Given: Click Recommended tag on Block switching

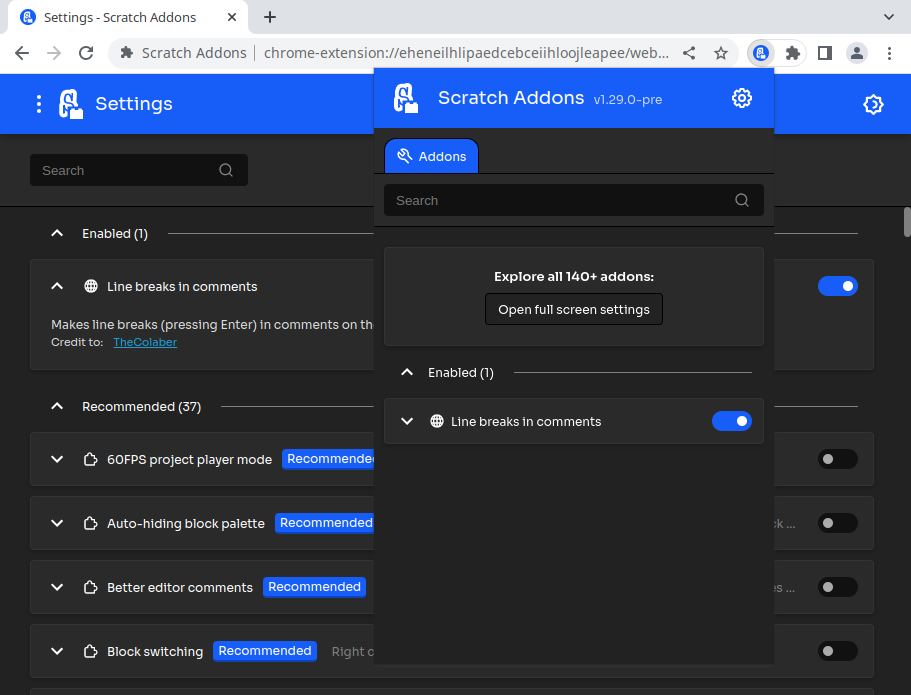Looking at the screenshot, I should tap(264, 651).
